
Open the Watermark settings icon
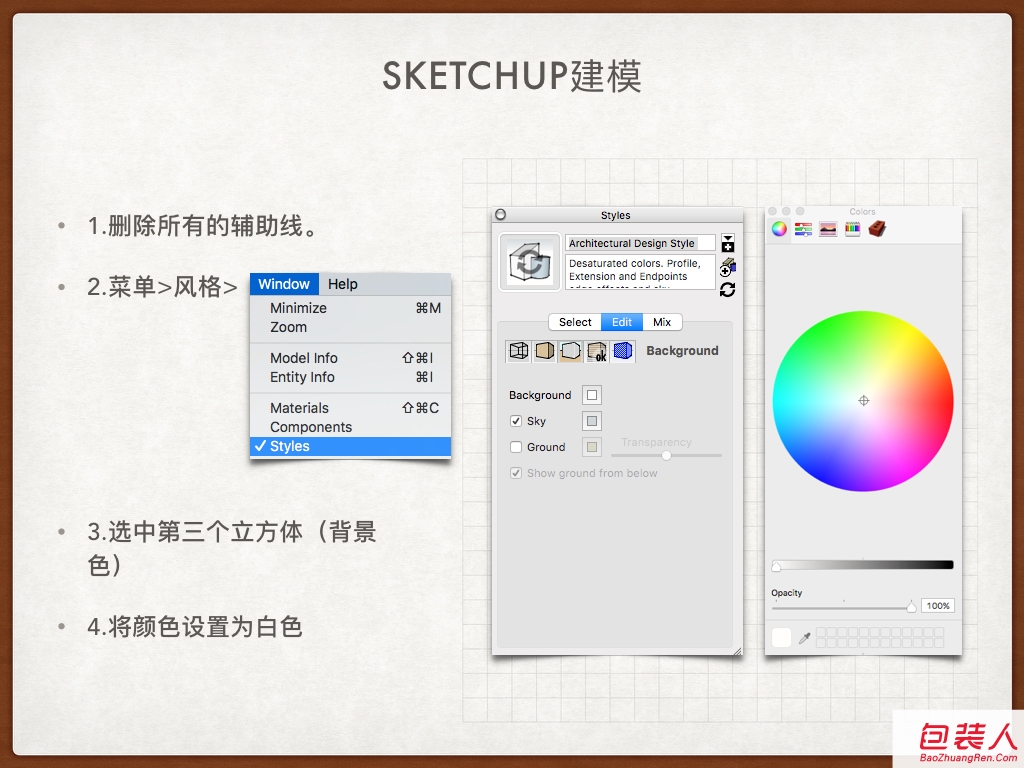pyautogui.click(x=596, y=351)
